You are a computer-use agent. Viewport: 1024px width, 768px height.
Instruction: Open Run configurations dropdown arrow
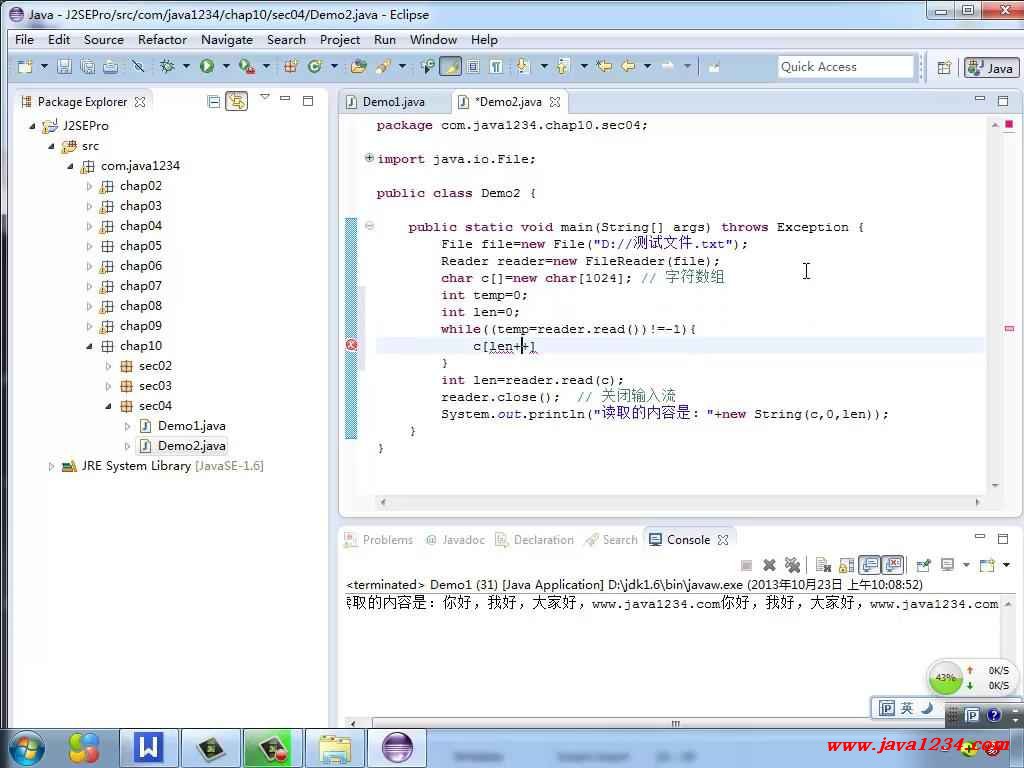226,66
